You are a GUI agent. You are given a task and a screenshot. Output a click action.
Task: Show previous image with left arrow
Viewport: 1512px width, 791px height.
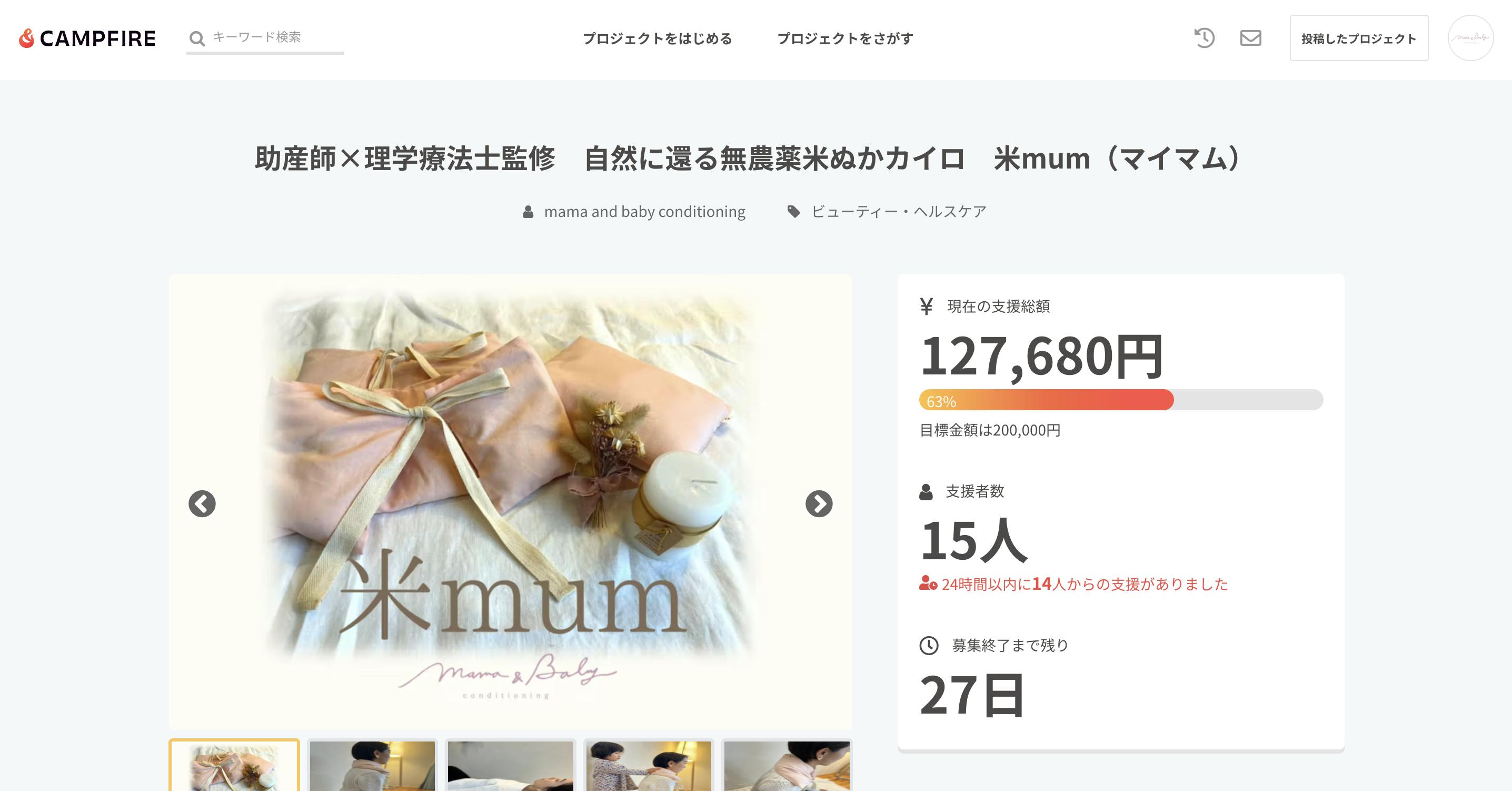click(202, 504)
